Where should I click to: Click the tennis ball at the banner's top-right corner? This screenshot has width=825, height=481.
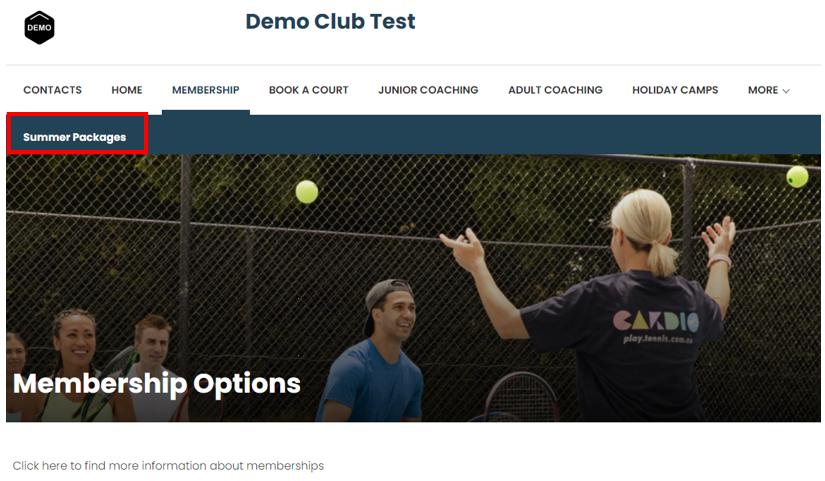[x=797, y=176]
